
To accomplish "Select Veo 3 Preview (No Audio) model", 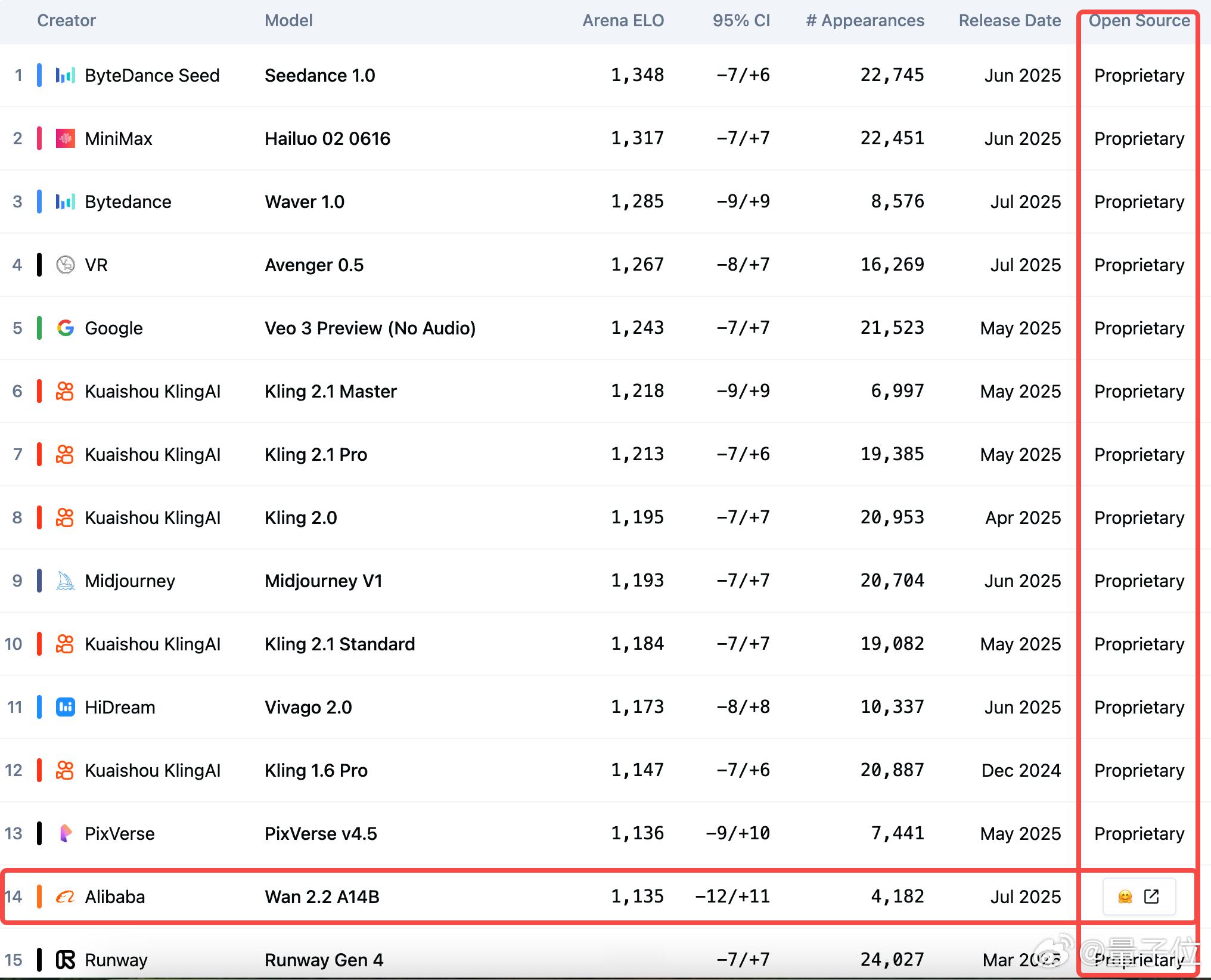I will coord(370,328).
